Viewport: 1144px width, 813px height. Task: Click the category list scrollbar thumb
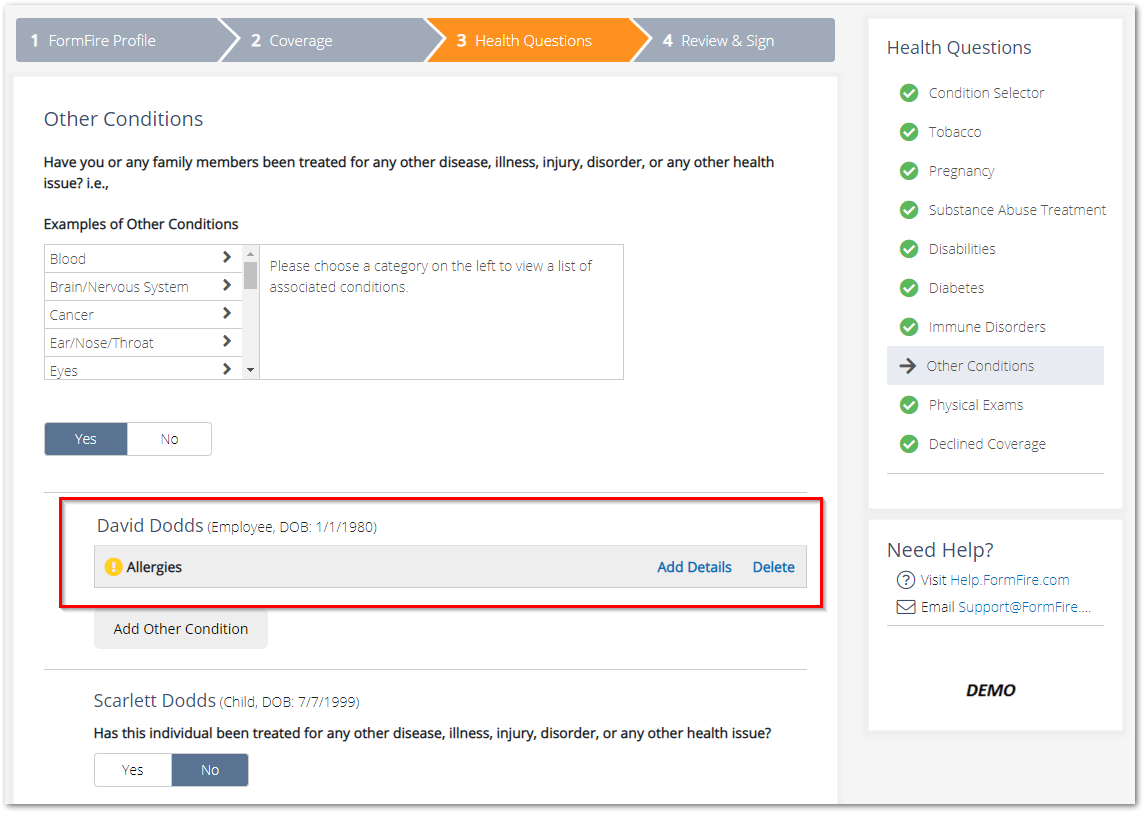tap(250, 275)
